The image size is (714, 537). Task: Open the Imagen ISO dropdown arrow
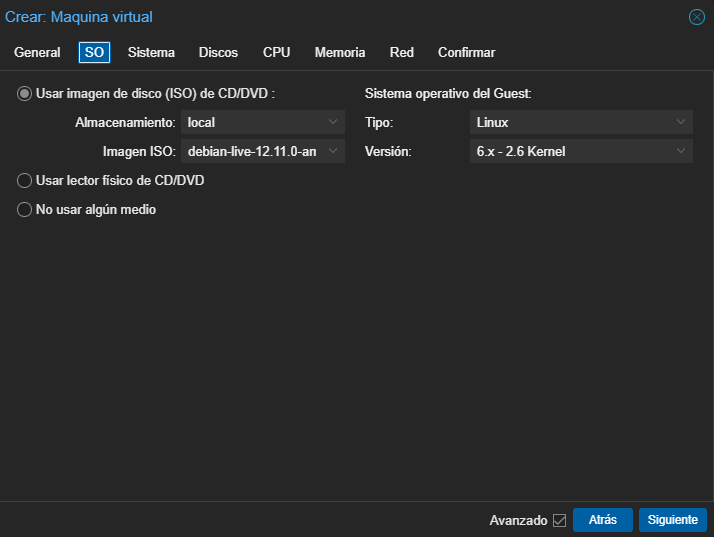point(333,152)
